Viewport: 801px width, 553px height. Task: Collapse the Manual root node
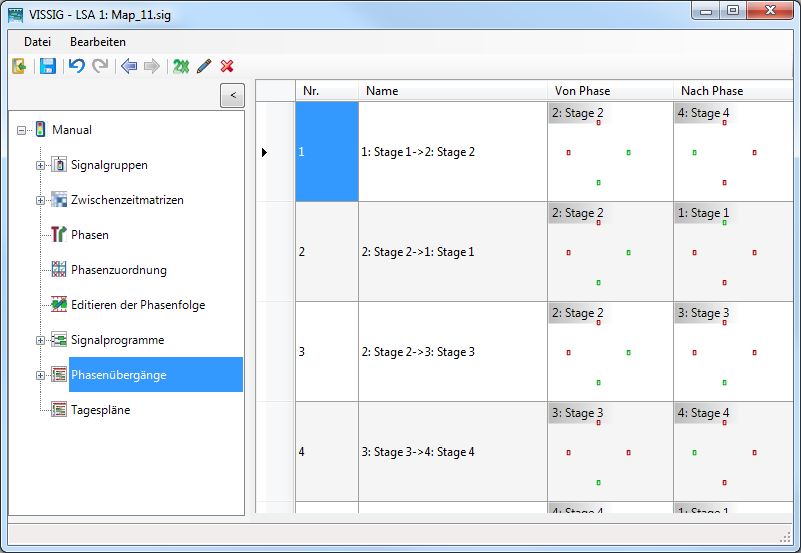[x=22, y=130]
